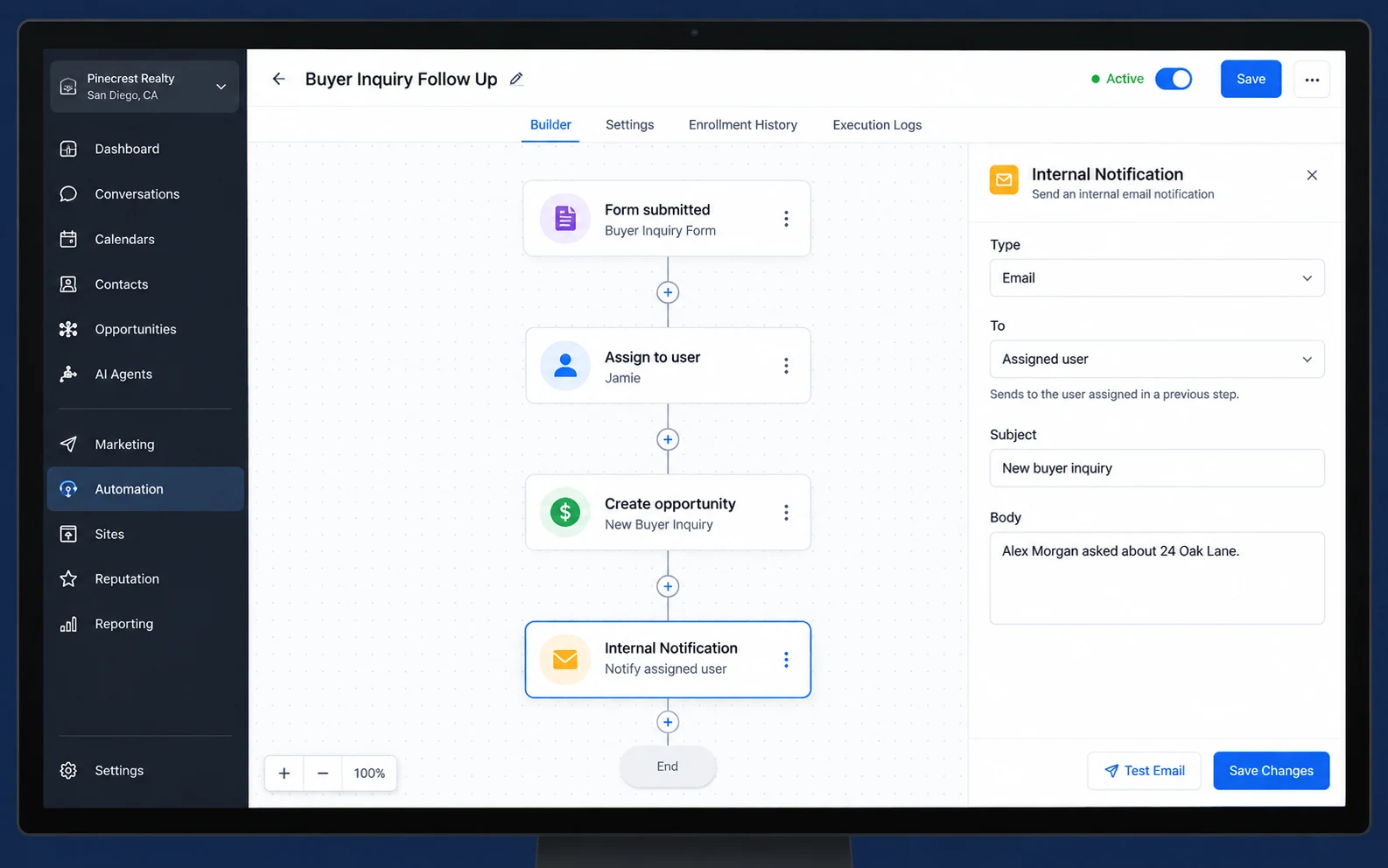The image size is (1388, 868).
Task: Add a step after Create opportunity
Action: click(x=668, y=586)
